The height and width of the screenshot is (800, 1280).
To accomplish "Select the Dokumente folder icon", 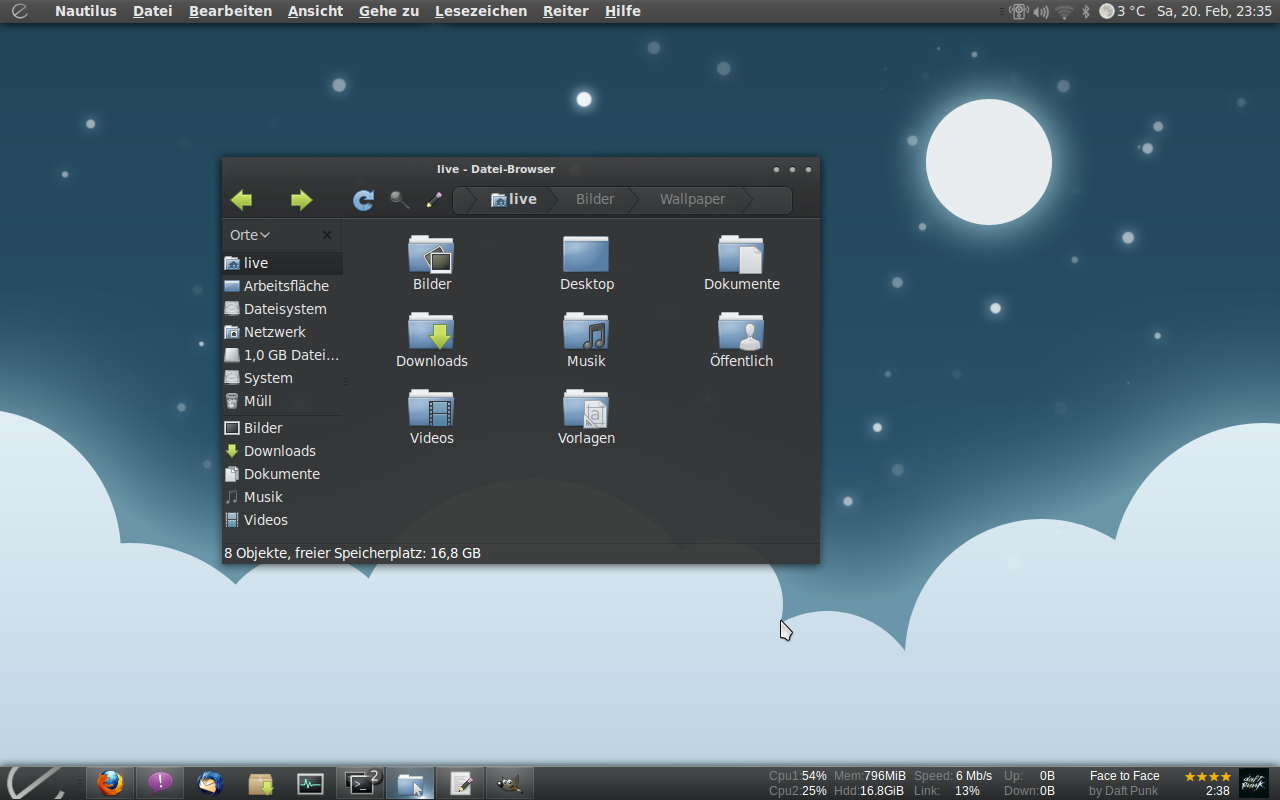I will [741, 255].
